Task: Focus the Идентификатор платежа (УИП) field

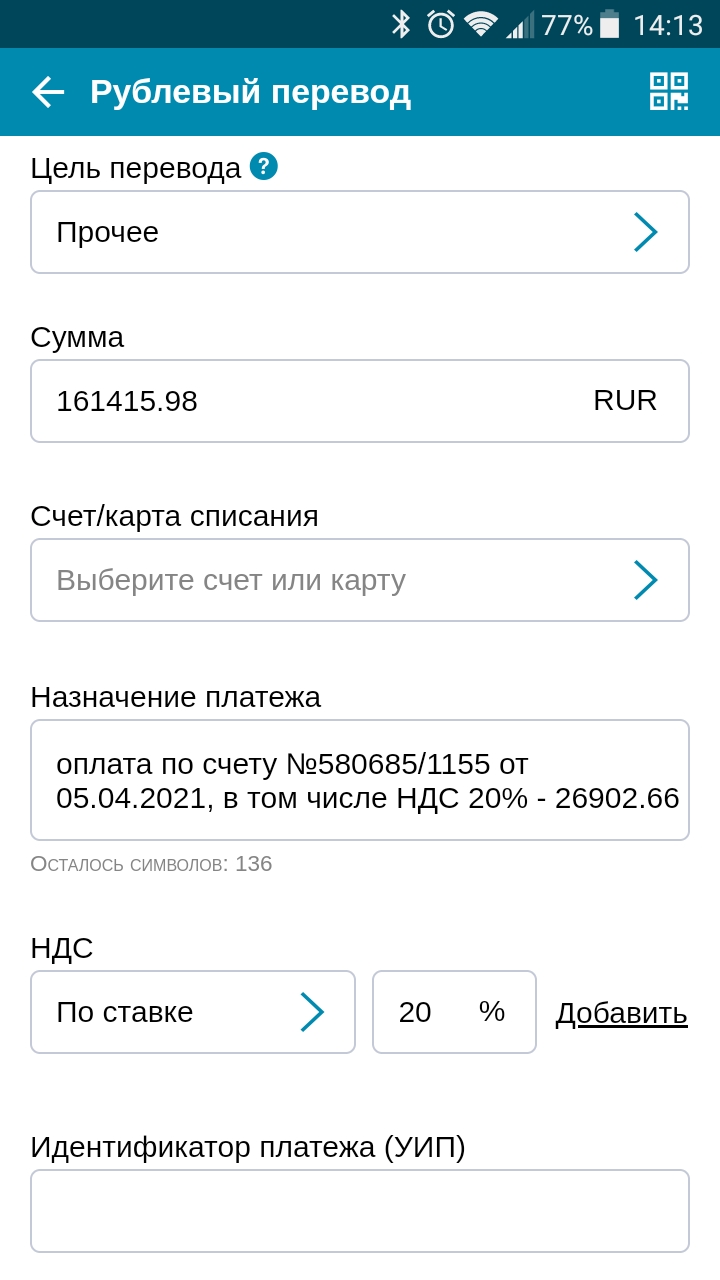Action: click(x=360, y=1211)
